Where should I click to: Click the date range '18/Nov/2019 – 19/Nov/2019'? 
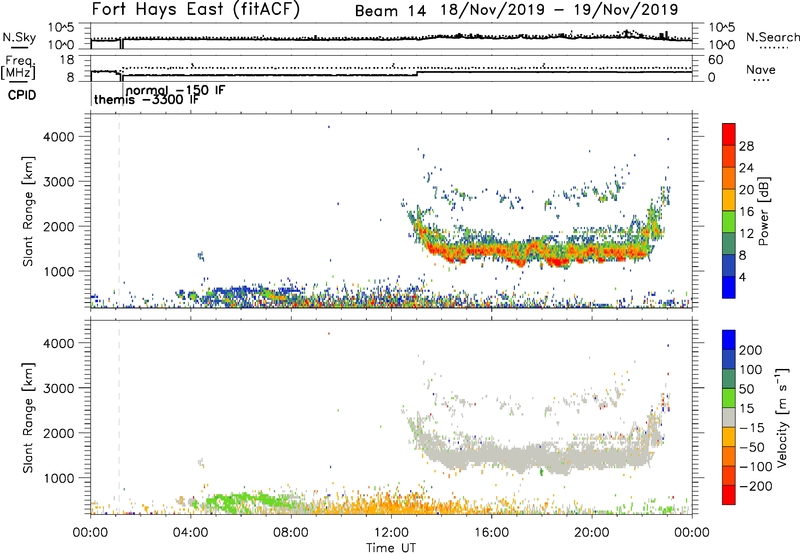(560, 10)
